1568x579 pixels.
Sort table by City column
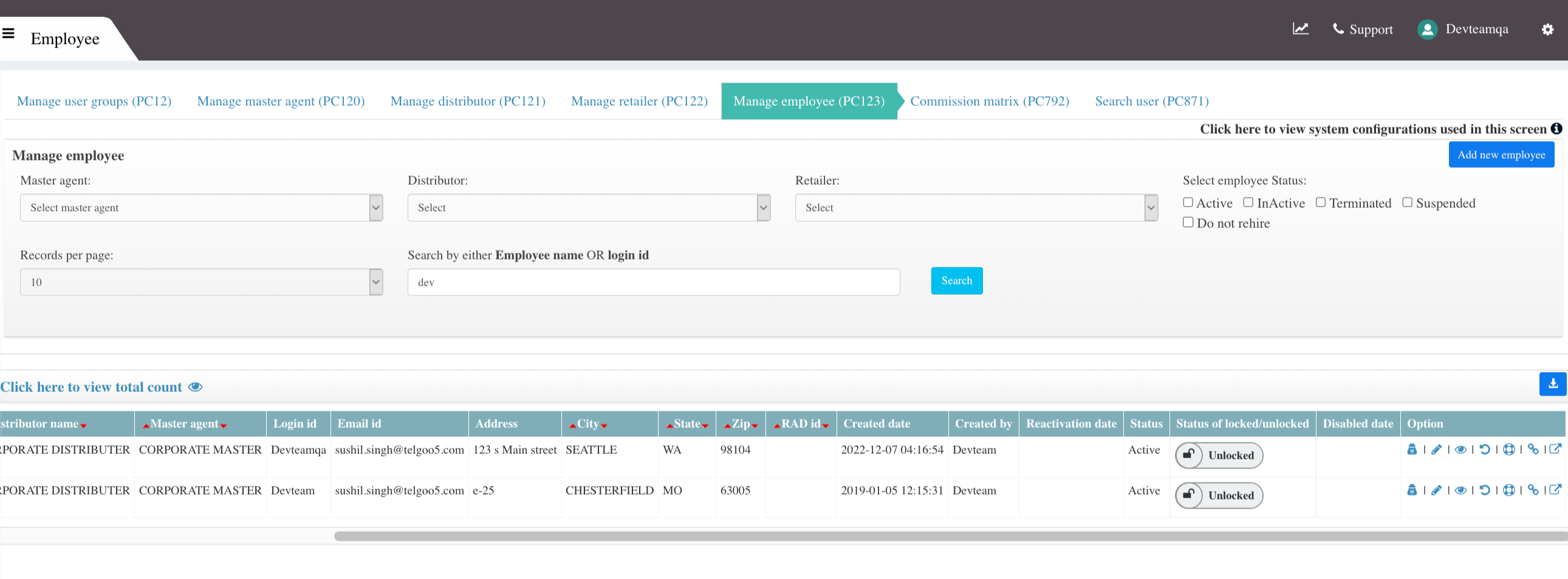tap(588, 423)
